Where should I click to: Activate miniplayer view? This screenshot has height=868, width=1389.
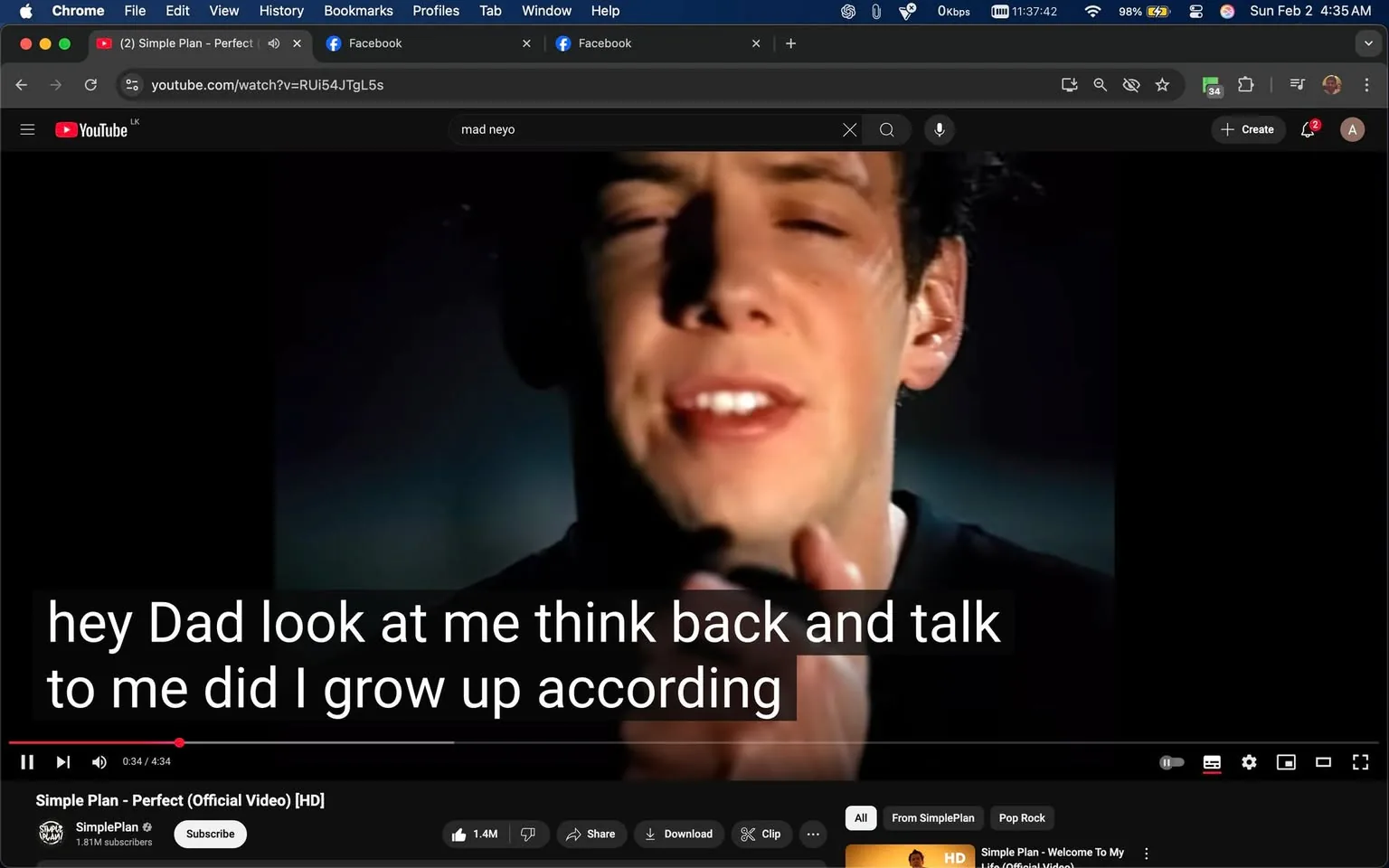[1286, 762]
